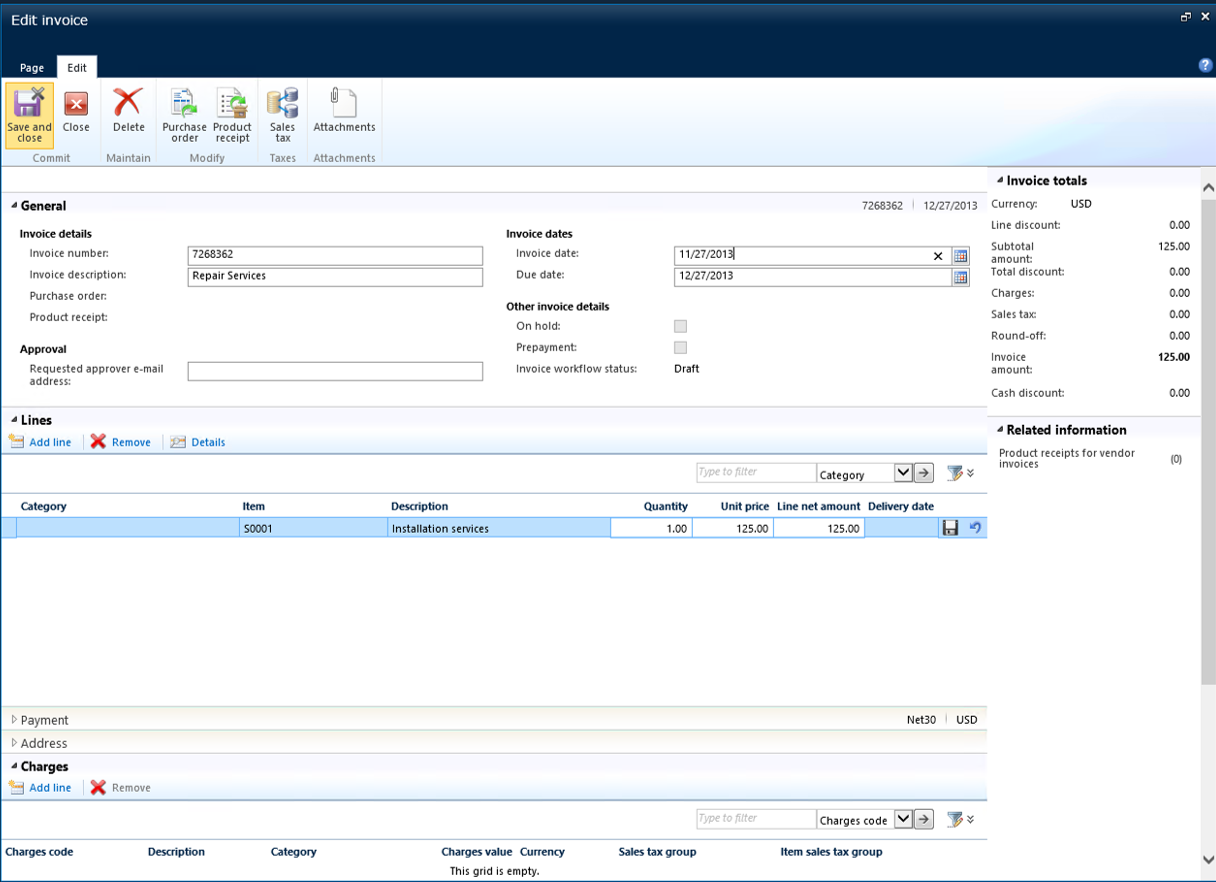Image resolution: width=1216 pixels, height=882 pixels.
Task: Select the Edit ribbon tab
Action: (77, 68)
